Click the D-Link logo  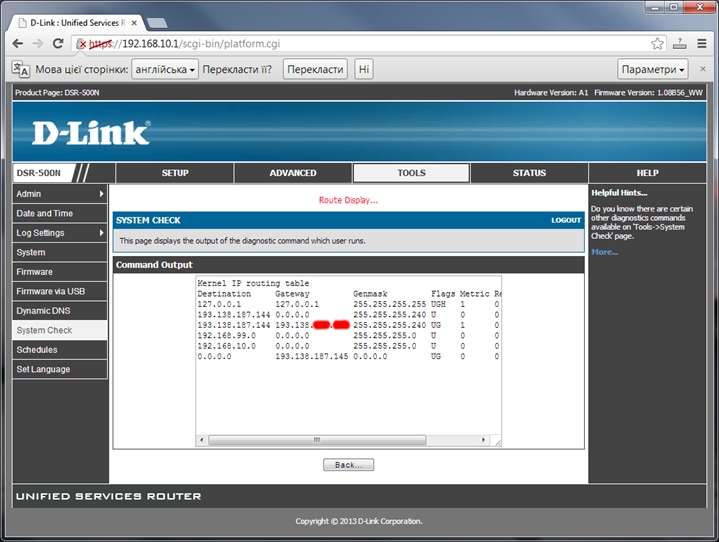(x=90, y=133)
